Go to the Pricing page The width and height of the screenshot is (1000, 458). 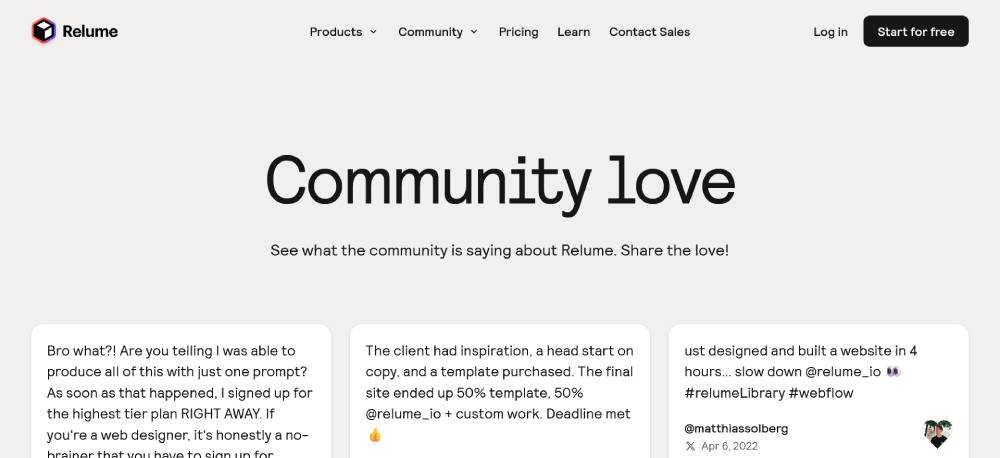pyautogui.click(x=518, y=32)
